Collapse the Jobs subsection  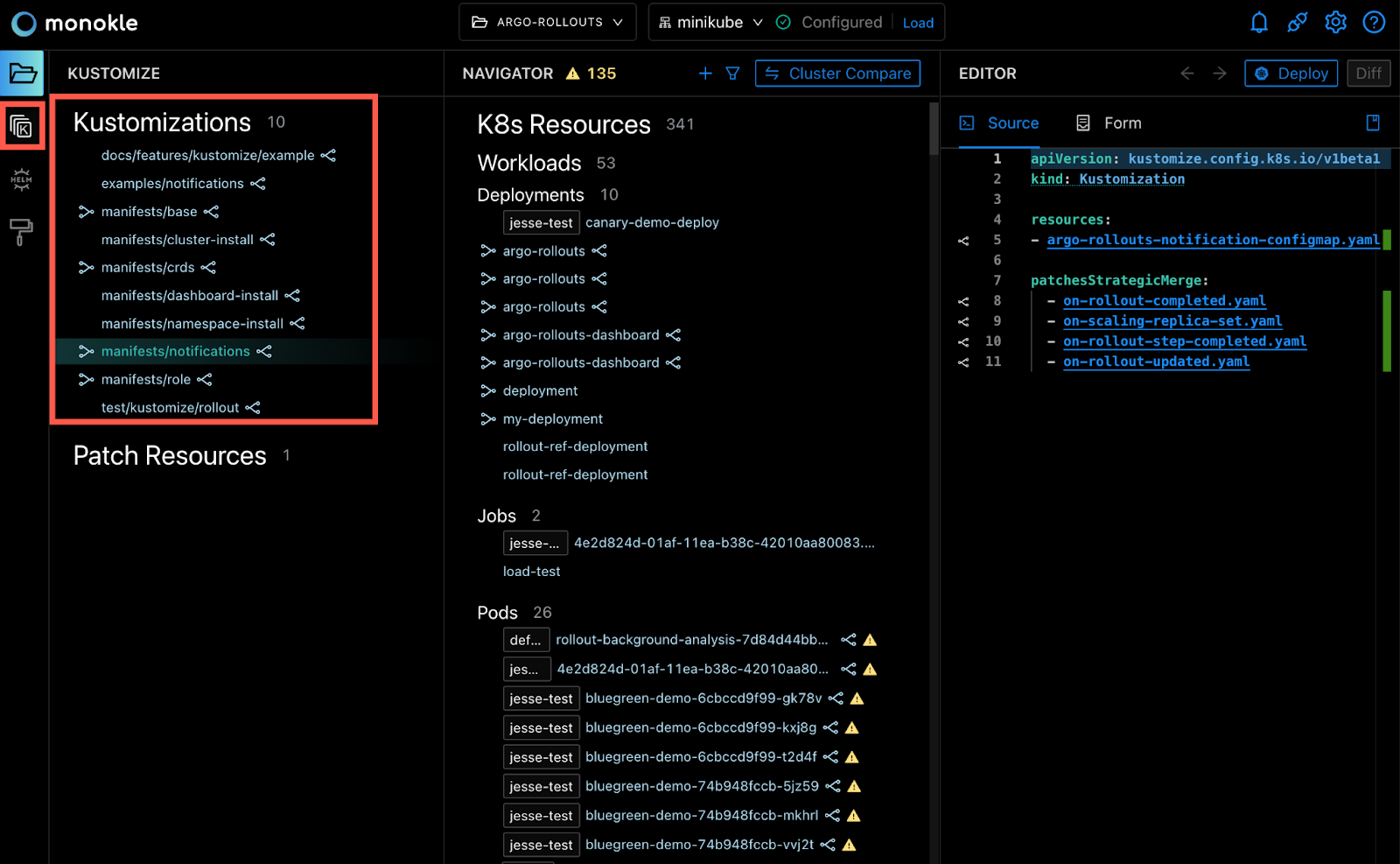click(x=496, y=516)
